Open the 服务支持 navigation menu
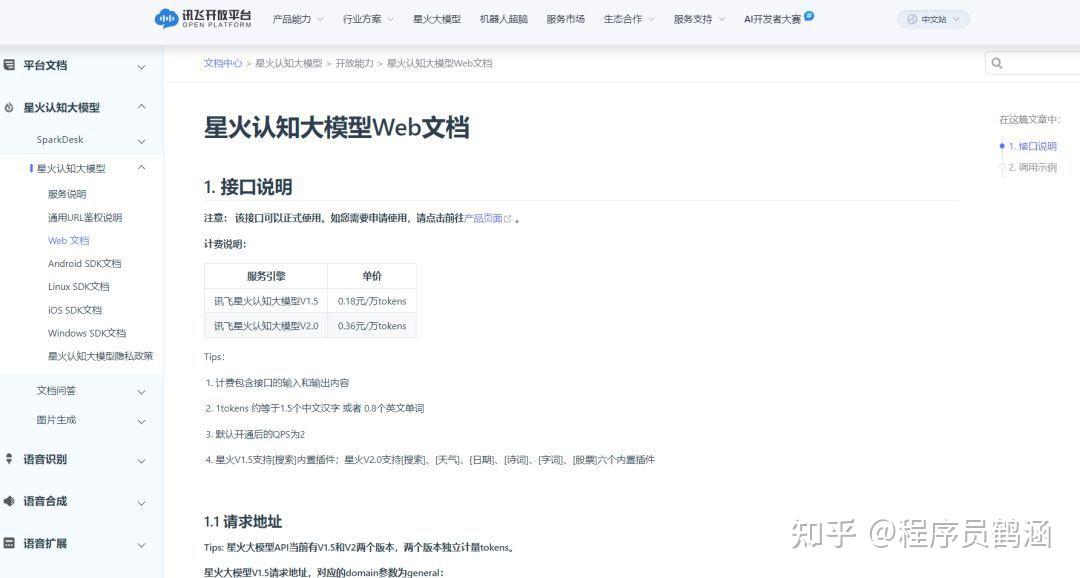This screenshot has height=578, width=1080. pyautogui.click(x=699, y=19)
